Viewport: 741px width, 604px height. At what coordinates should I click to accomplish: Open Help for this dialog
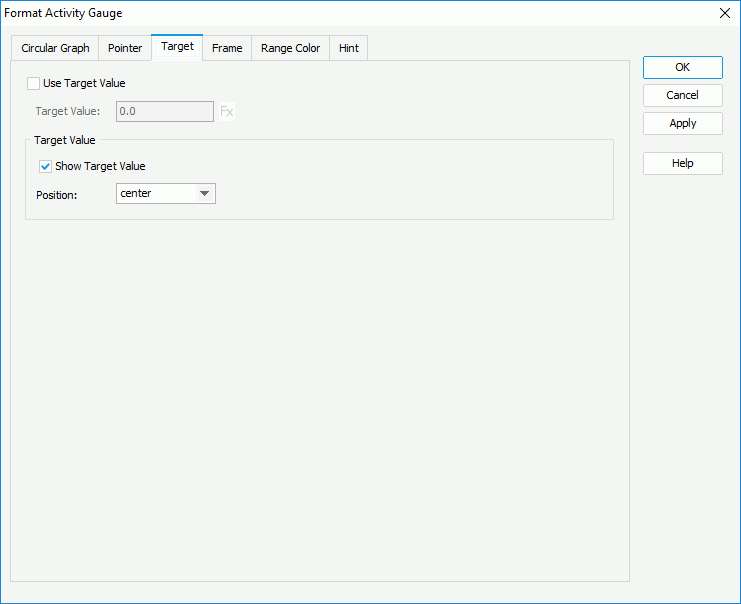click(x=682, y=164)
